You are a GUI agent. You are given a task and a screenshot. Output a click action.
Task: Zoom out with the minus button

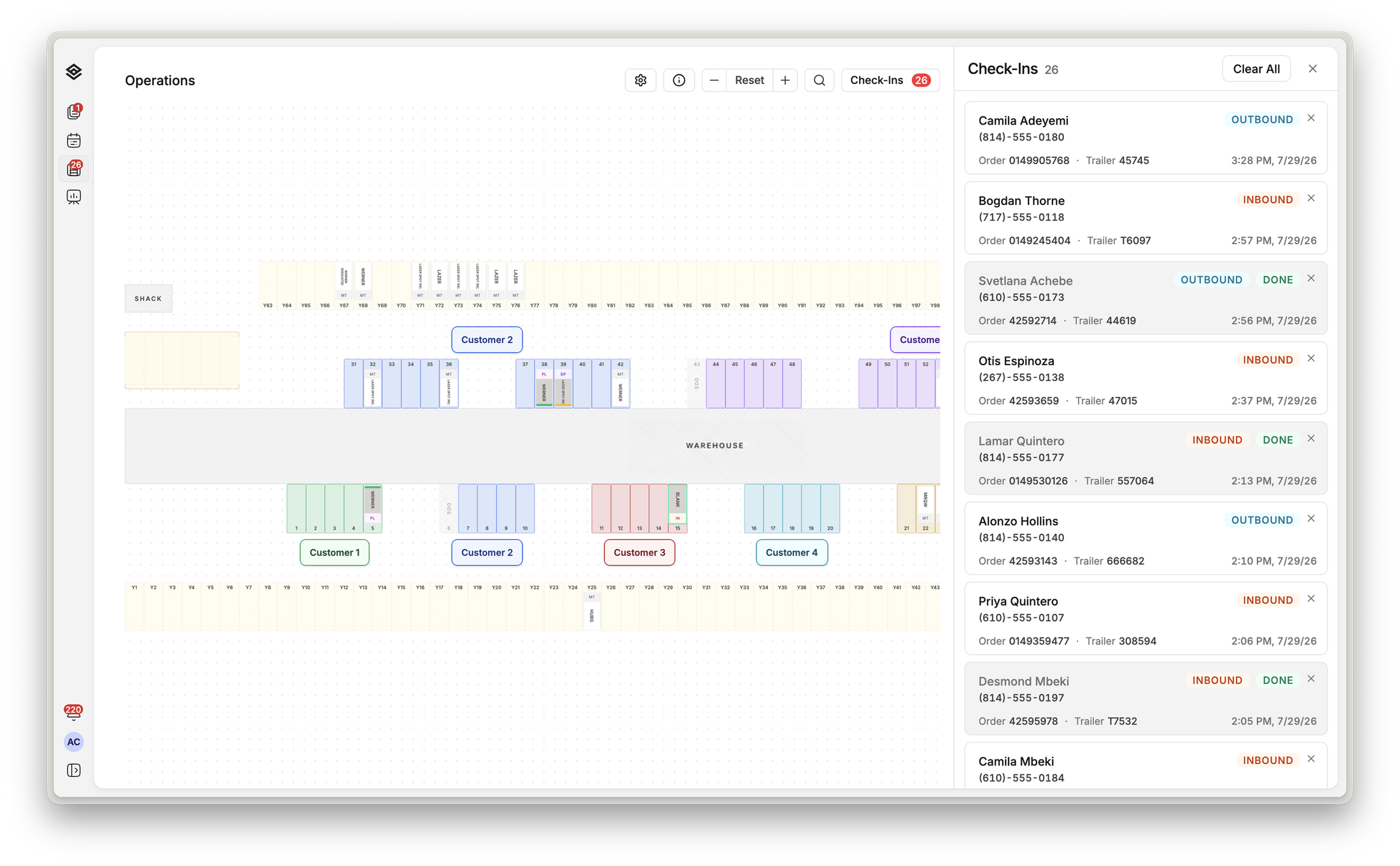714,80
